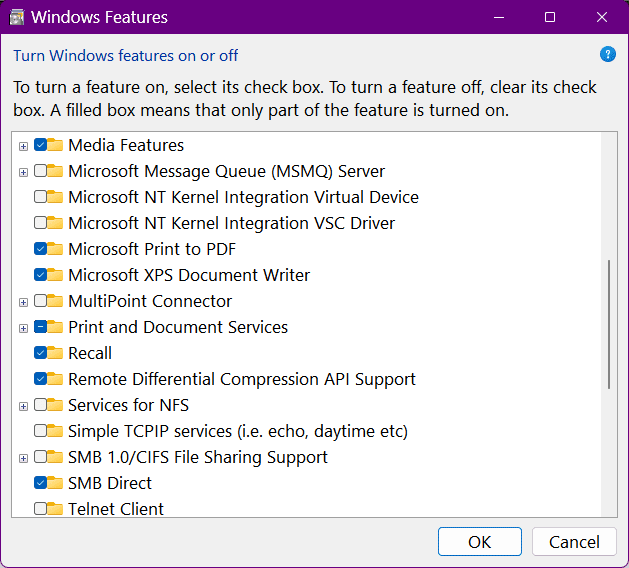
Task: Uncheck the Media Features checkbox
Action: coord(41,145)
